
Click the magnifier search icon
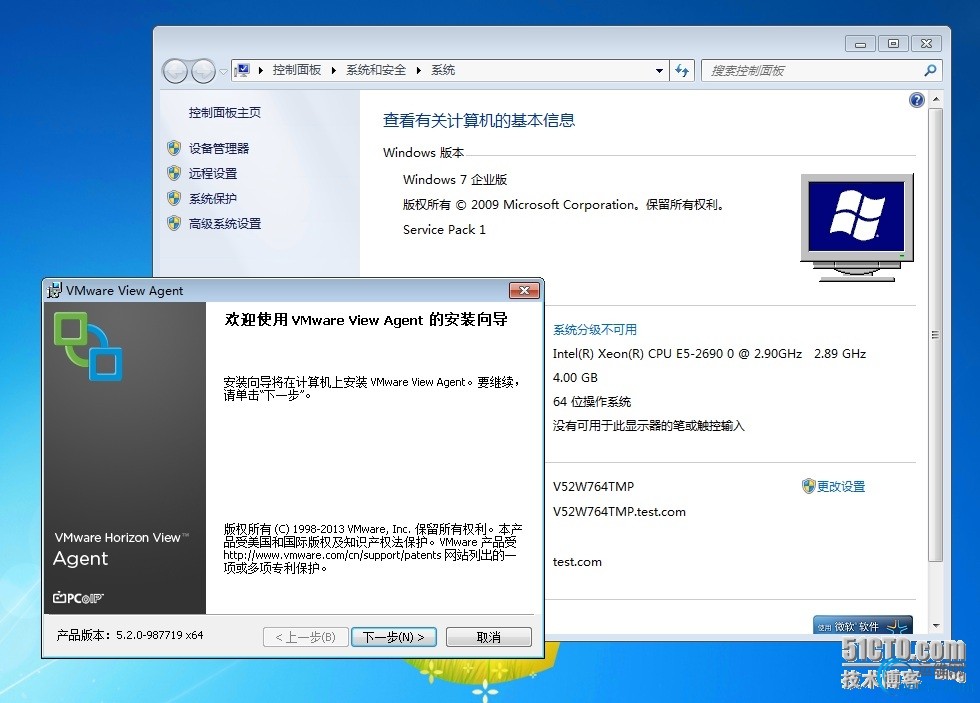click(930, 71)
